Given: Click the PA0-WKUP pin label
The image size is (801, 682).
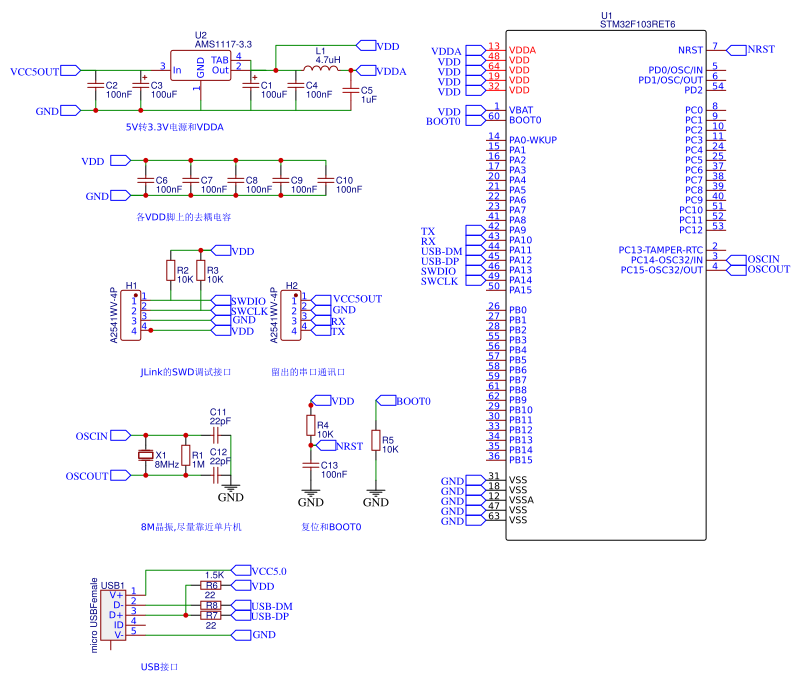Looking at the screenshot, I should [533, 140].
